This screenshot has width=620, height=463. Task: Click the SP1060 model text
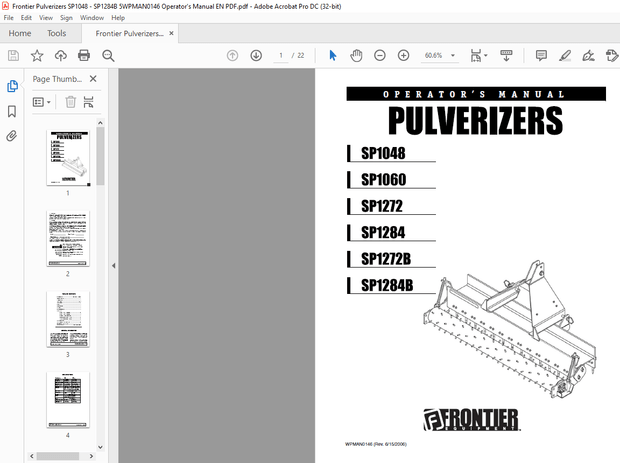point(384,180)
